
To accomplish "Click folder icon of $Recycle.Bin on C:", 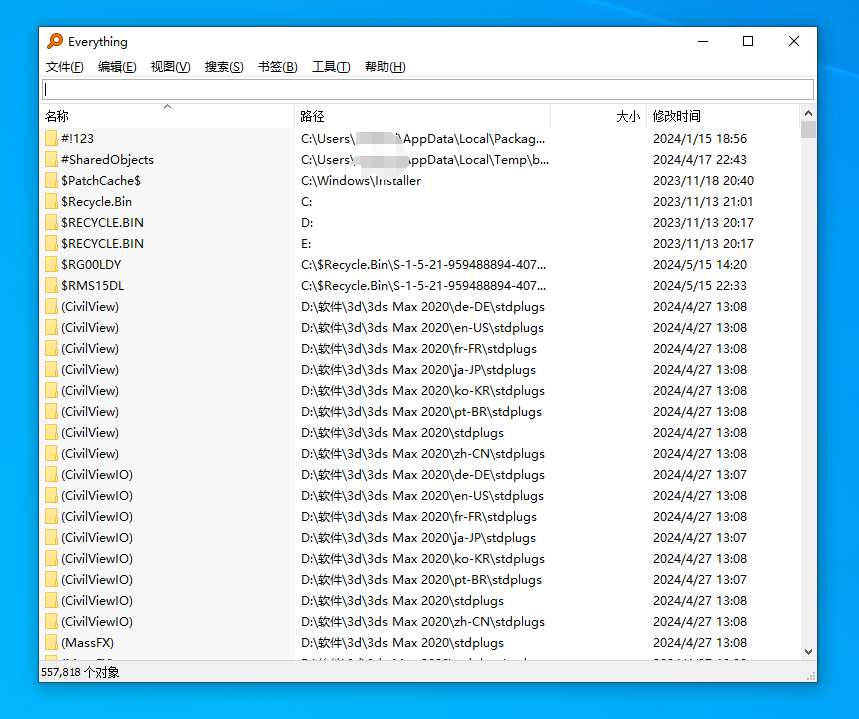I will click(51, 202).
